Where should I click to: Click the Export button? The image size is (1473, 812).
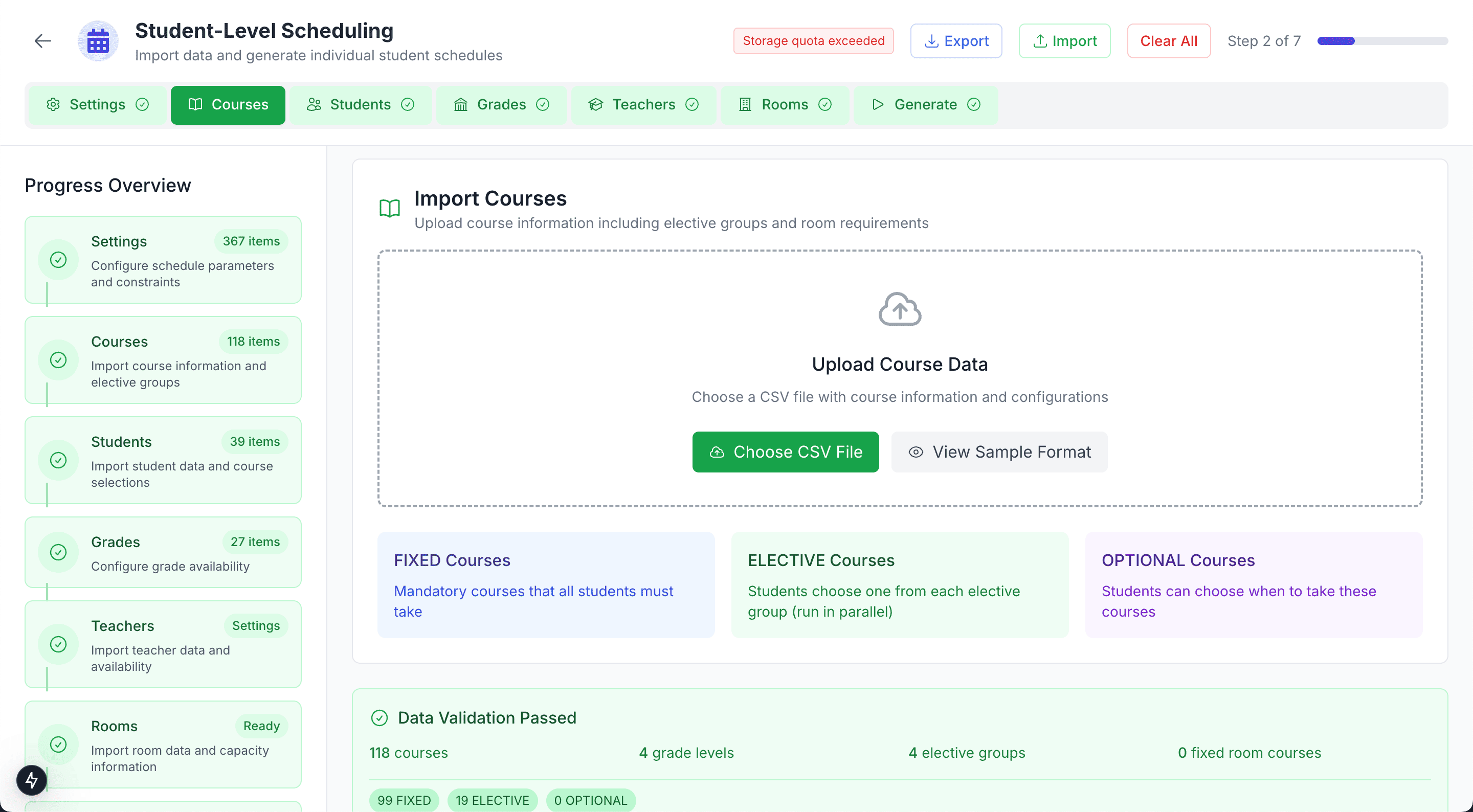click(956, 41)
